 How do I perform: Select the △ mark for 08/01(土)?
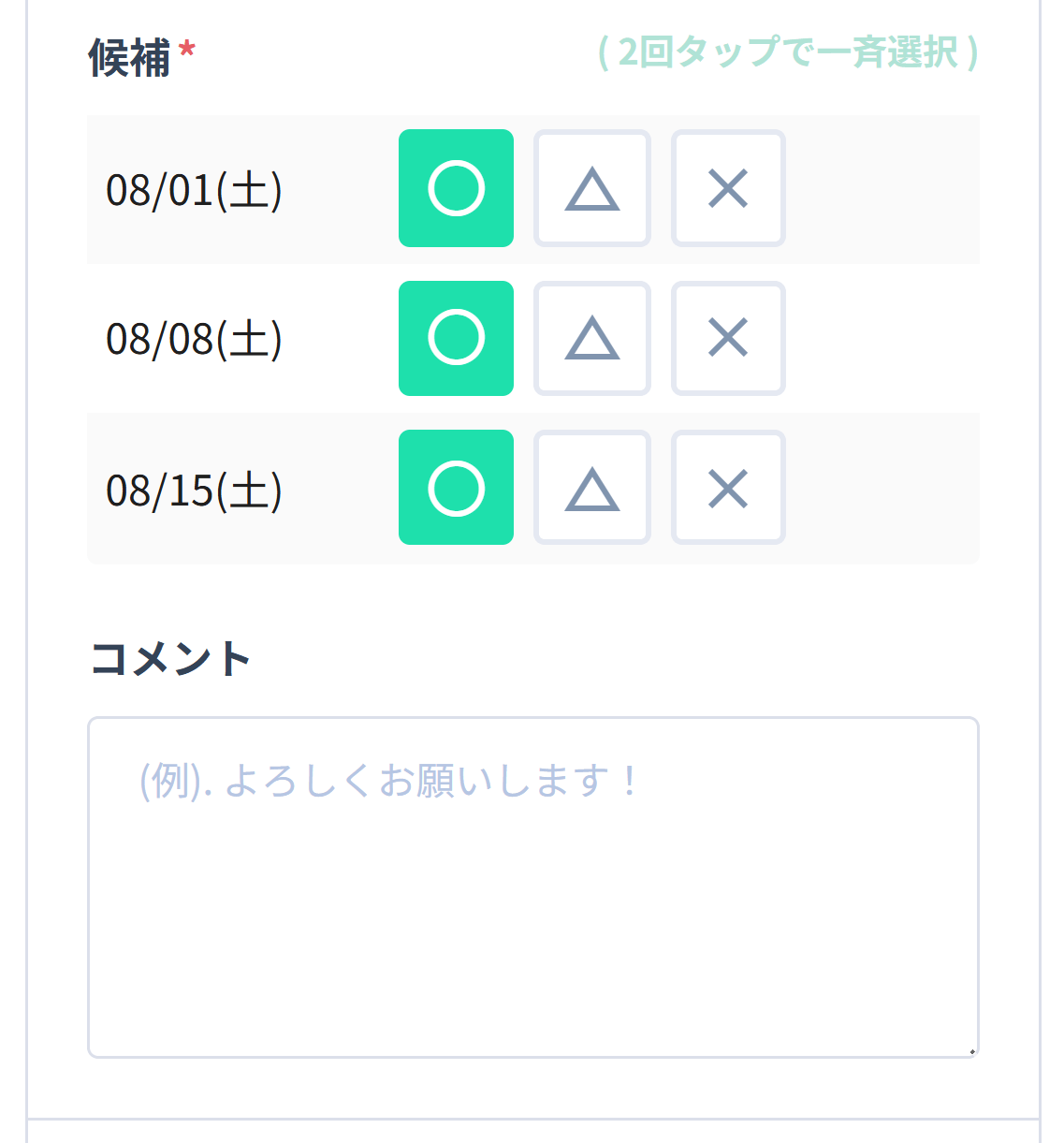pyautogui.click(x=591, y=189)
